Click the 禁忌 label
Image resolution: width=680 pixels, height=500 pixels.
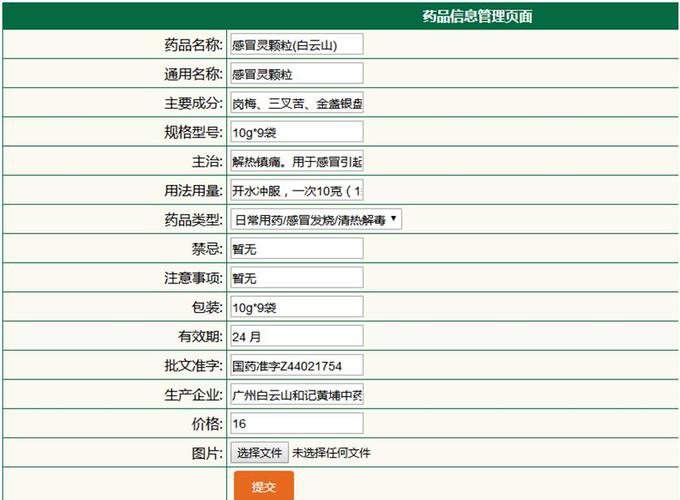(207, 249)
